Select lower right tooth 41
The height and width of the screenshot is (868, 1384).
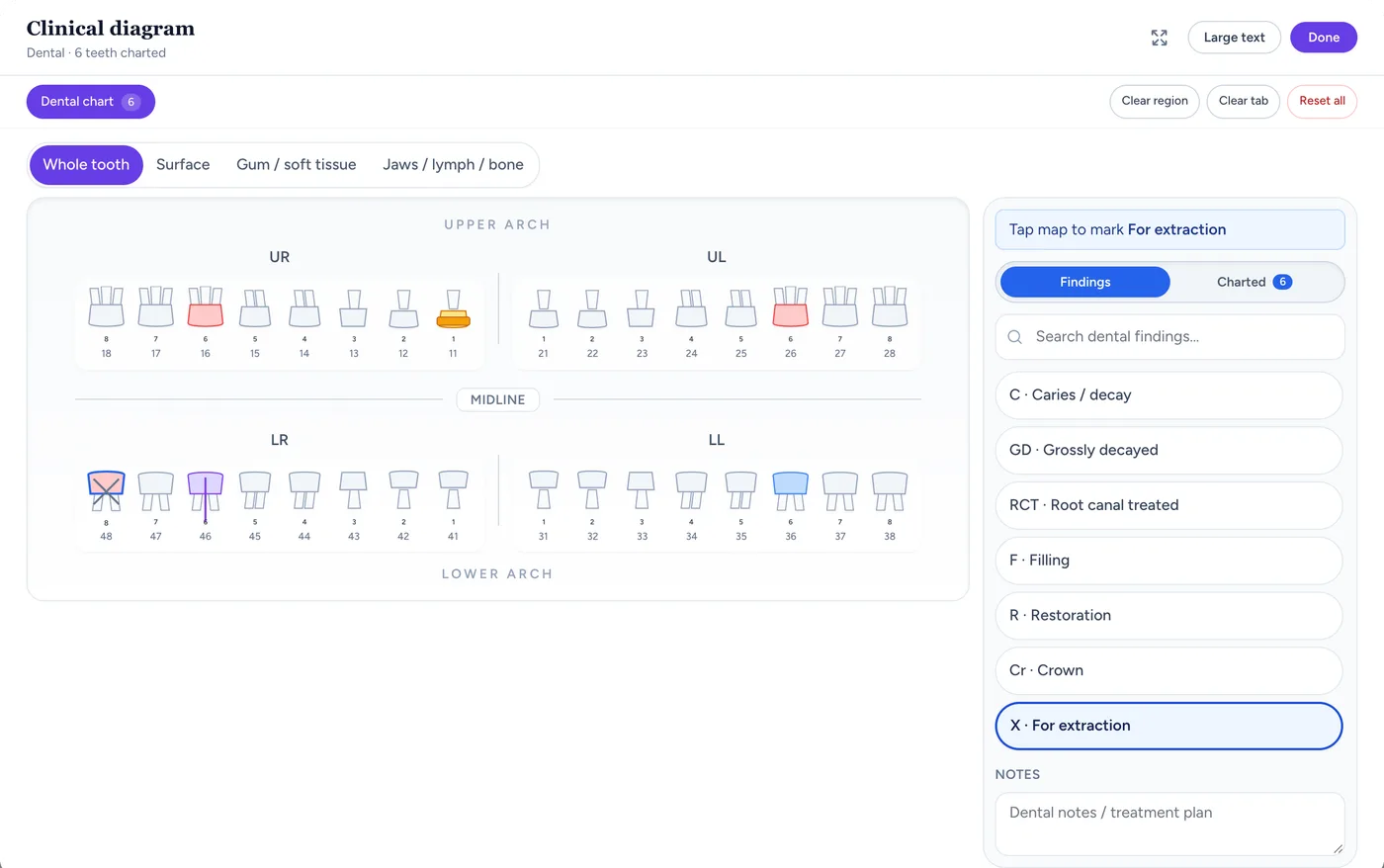pos(453,490)
